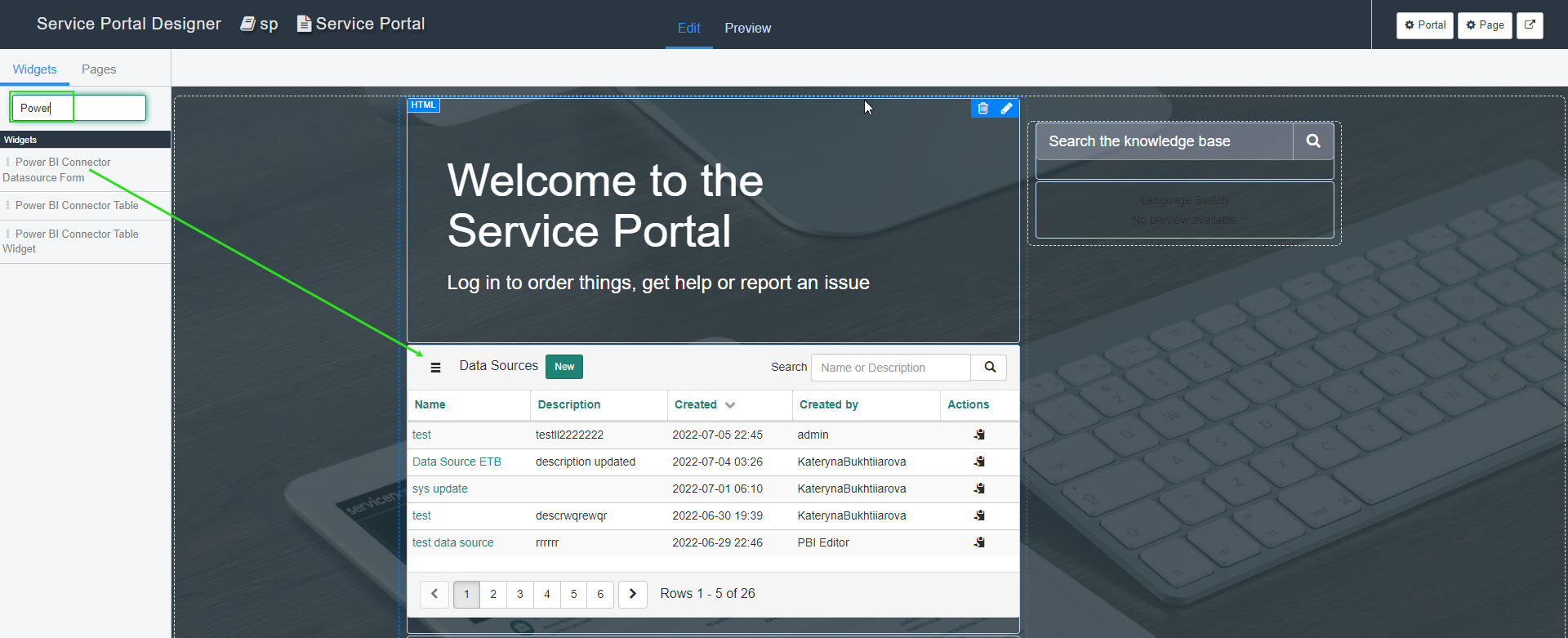Switch to the Pages tab
1568x638 pixels.
pos(99,69)
